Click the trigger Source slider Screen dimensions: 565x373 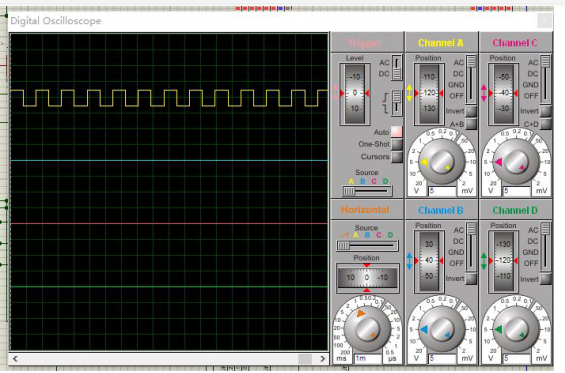367,191
